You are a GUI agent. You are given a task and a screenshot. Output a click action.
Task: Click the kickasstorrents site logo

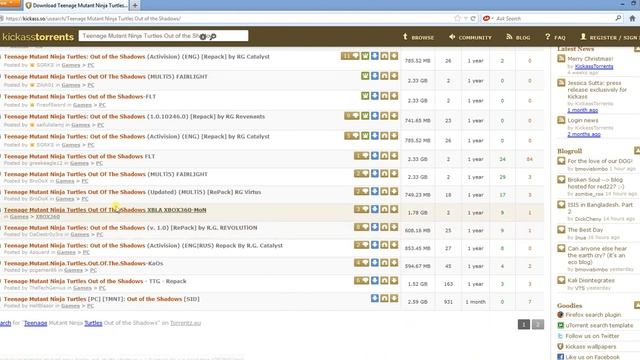click(38, 37)
